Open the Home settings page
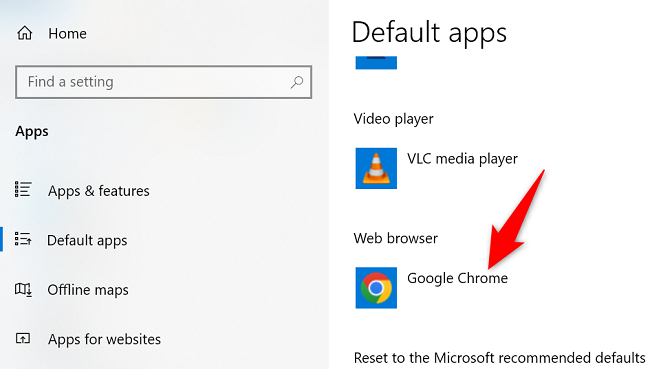 point(67,34)
